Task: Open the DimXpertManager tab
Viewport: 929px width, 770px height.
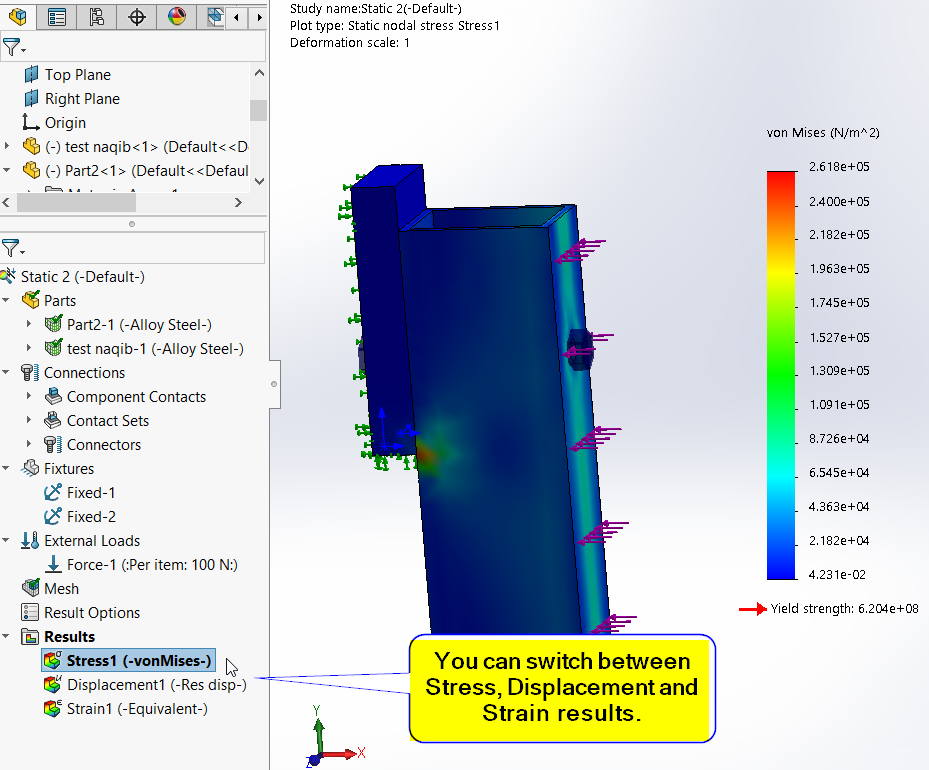Action: coord(137,16)
